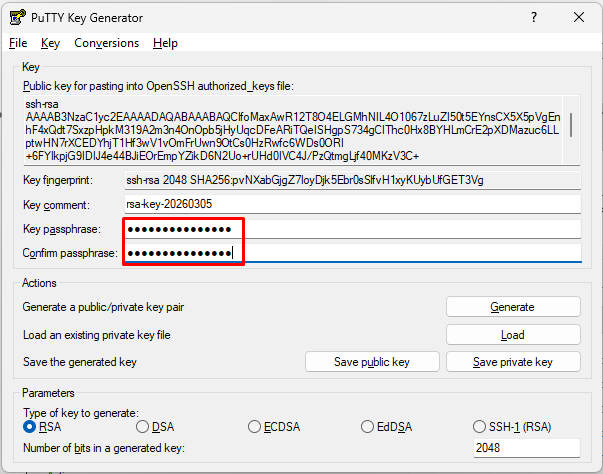
Task: Click Save public key button
Action: click(372, 362)
